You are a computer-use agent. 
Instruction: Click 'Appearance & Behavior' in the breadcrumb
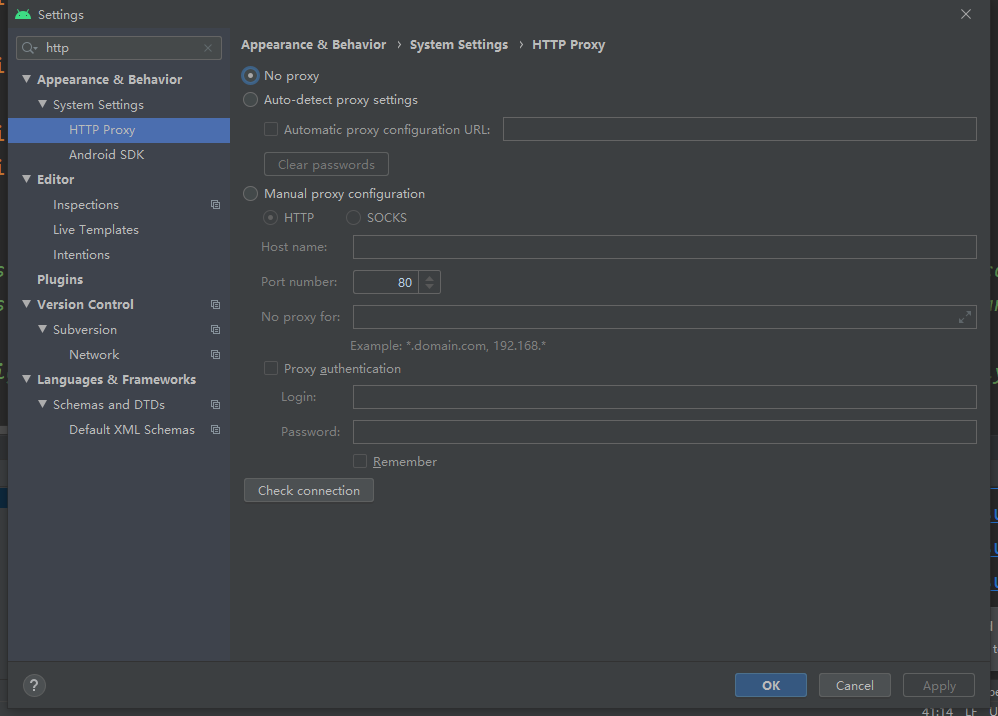(314, 45)
